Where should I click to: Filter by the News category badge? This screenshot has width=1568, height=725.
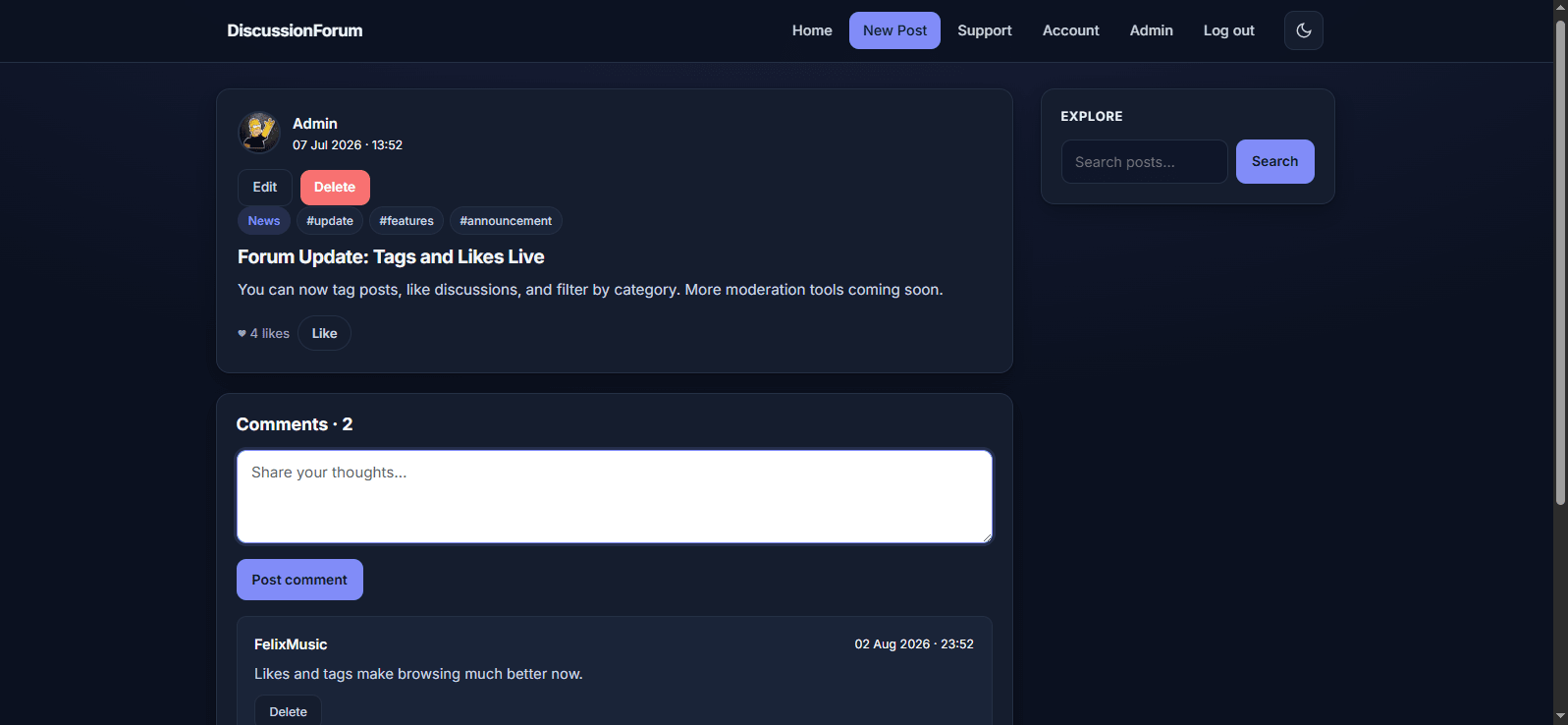tap(264, 221)
